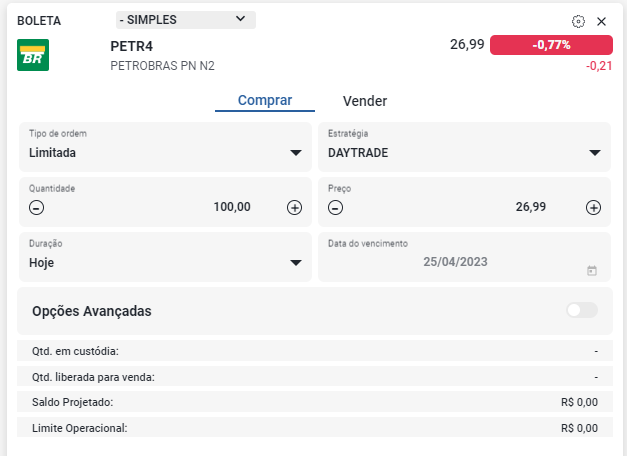Edit the quantity value 100,00
Image resolution: width=627 pixels, height=456 pixels.
click(232, 207)
